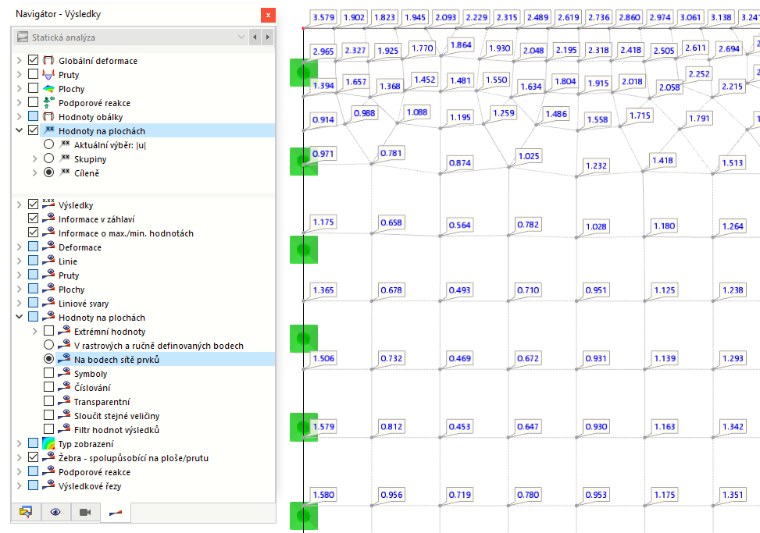Image resolution: width=760 pixels, height=533 pixels.
Task: Click the Deformace icon in lower tree
Action: pyautogui.click(x=48, y=247)
